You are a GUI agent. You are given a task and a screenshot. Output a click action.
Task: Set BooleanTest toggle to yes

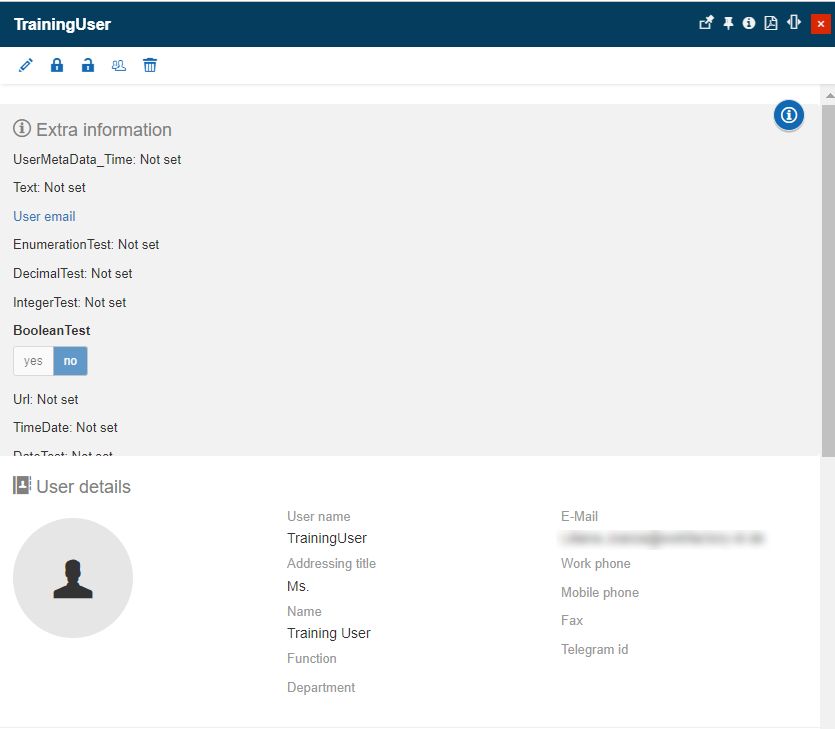[33, 361]
